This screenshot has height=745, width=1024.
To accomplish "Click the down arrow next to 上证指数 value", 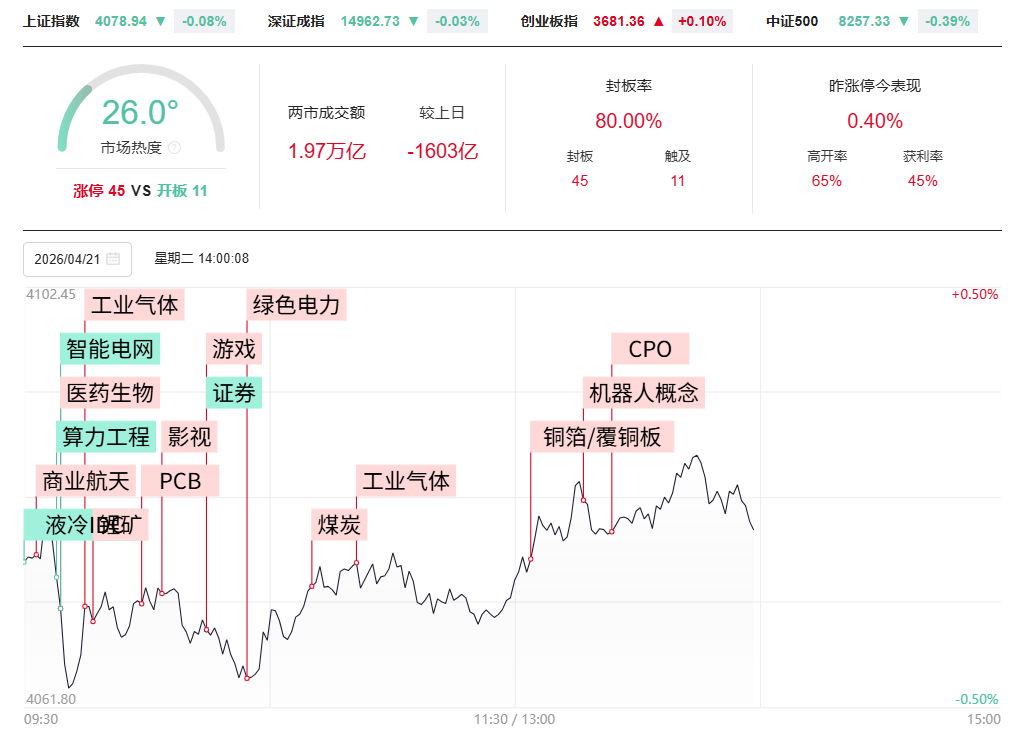I will [x=161, y=21].
